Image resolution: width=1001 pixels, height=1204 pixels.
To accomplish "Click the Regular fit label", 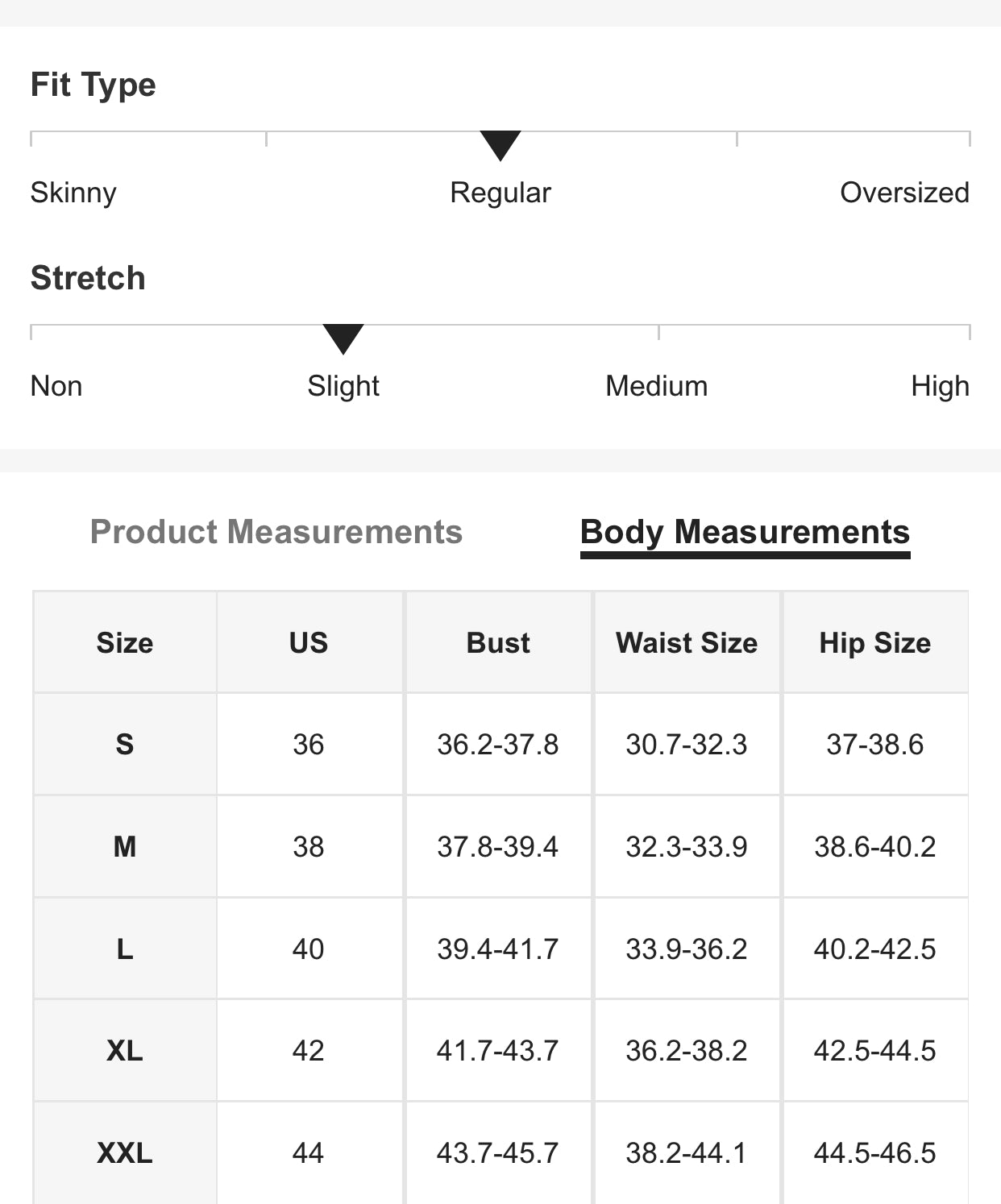I will pos(500,193).
